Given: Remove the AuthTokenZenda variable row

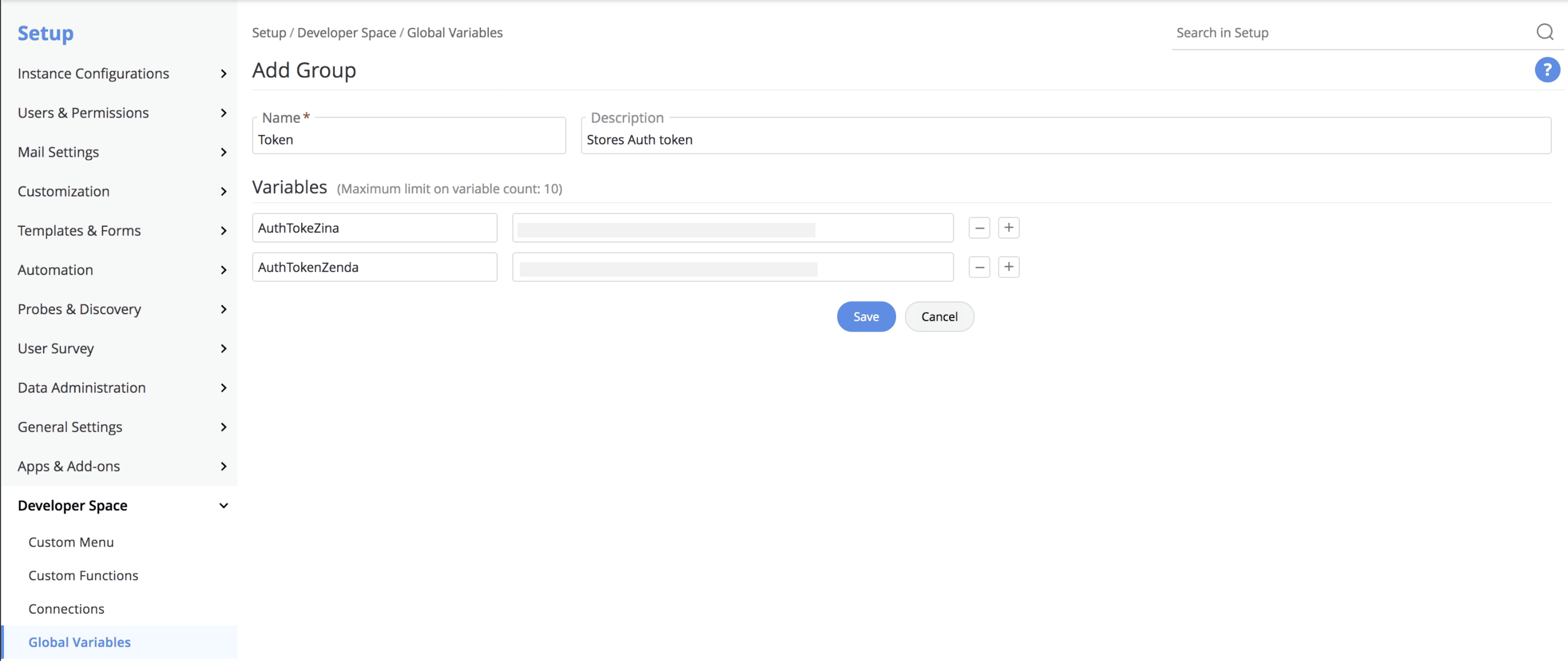Looking at the screenshot, I should pyautogui.click(x=979, y=267).
